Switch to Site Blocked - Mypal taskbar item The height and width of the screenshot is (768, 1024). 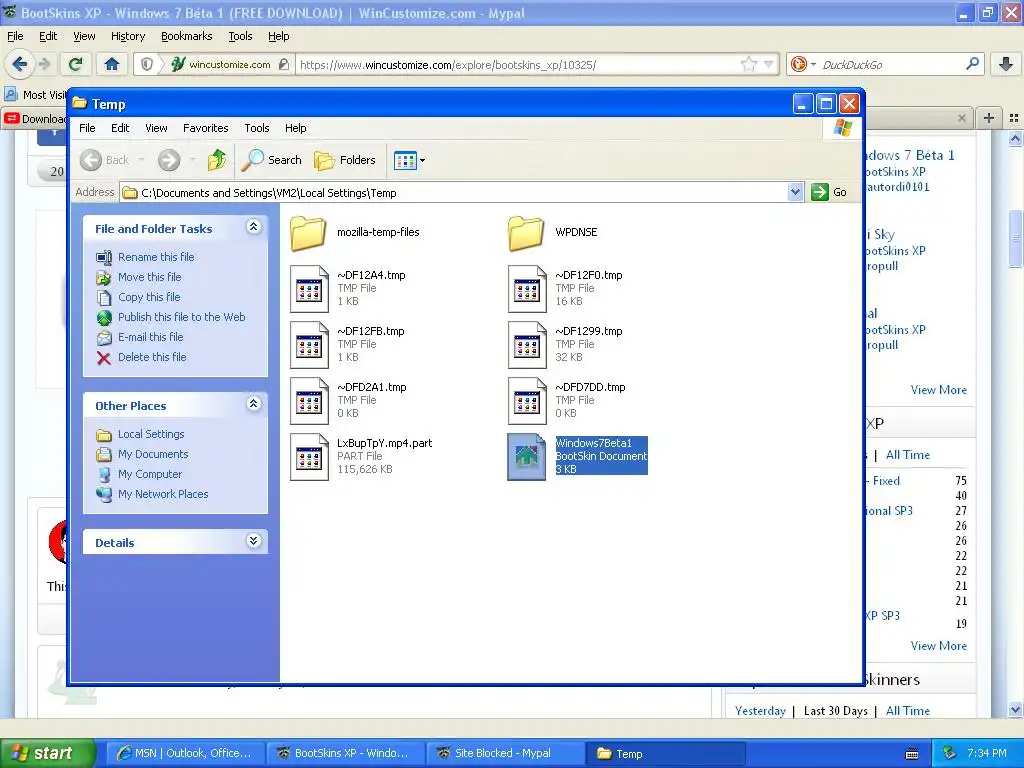click(505, 753)
